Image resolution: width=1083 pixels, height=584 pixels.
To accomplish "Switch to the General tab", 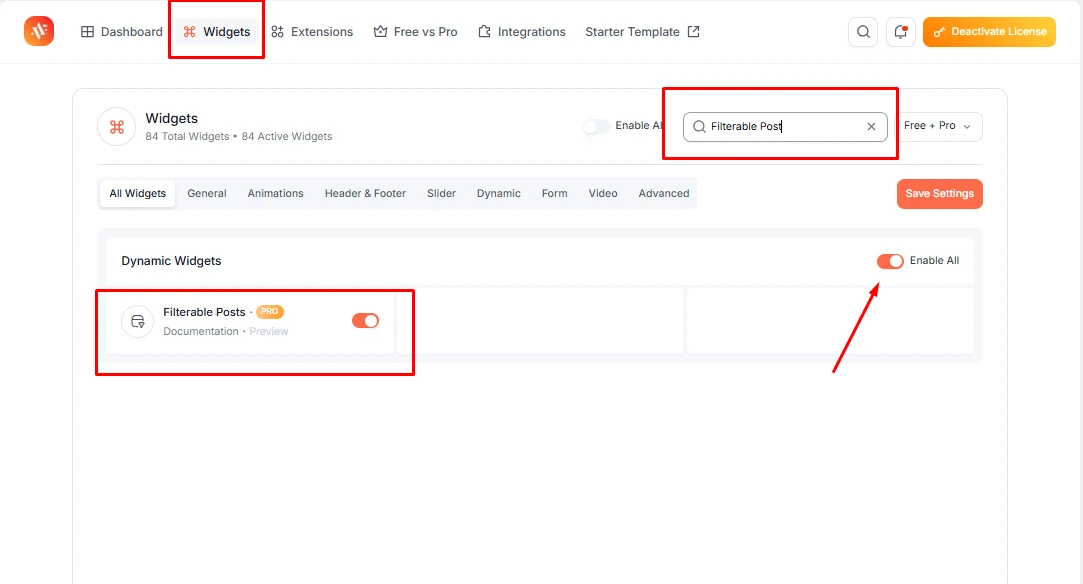I will click(x=207, y=193).
